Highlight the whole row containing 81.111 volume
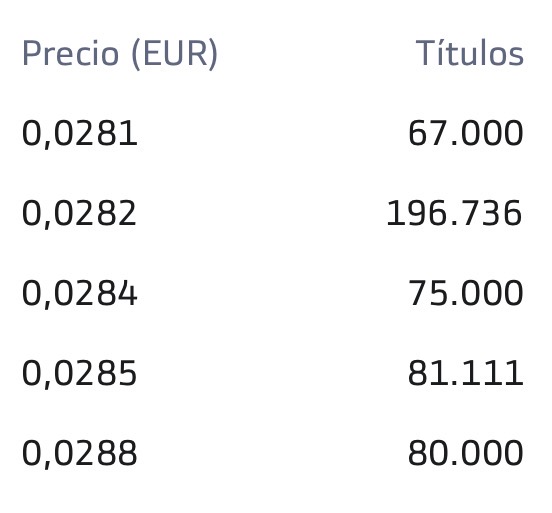 pyautogui.click(x=272, y=374)
